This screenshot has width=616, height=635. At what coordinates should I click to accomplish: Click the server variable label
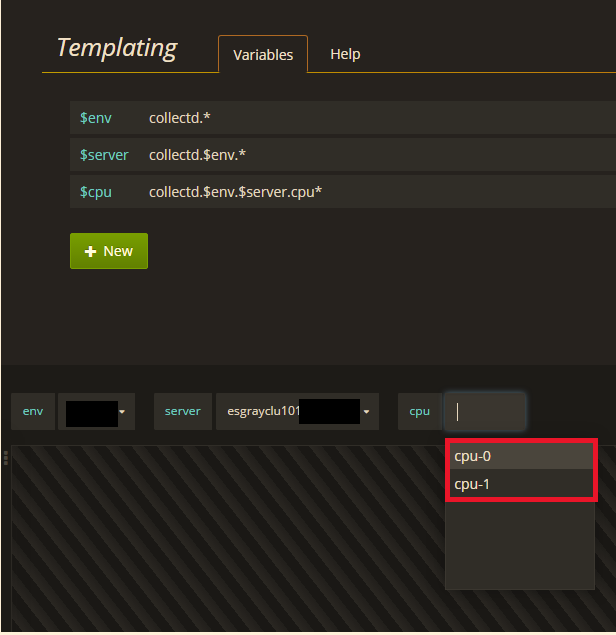(x=183, y=411)
